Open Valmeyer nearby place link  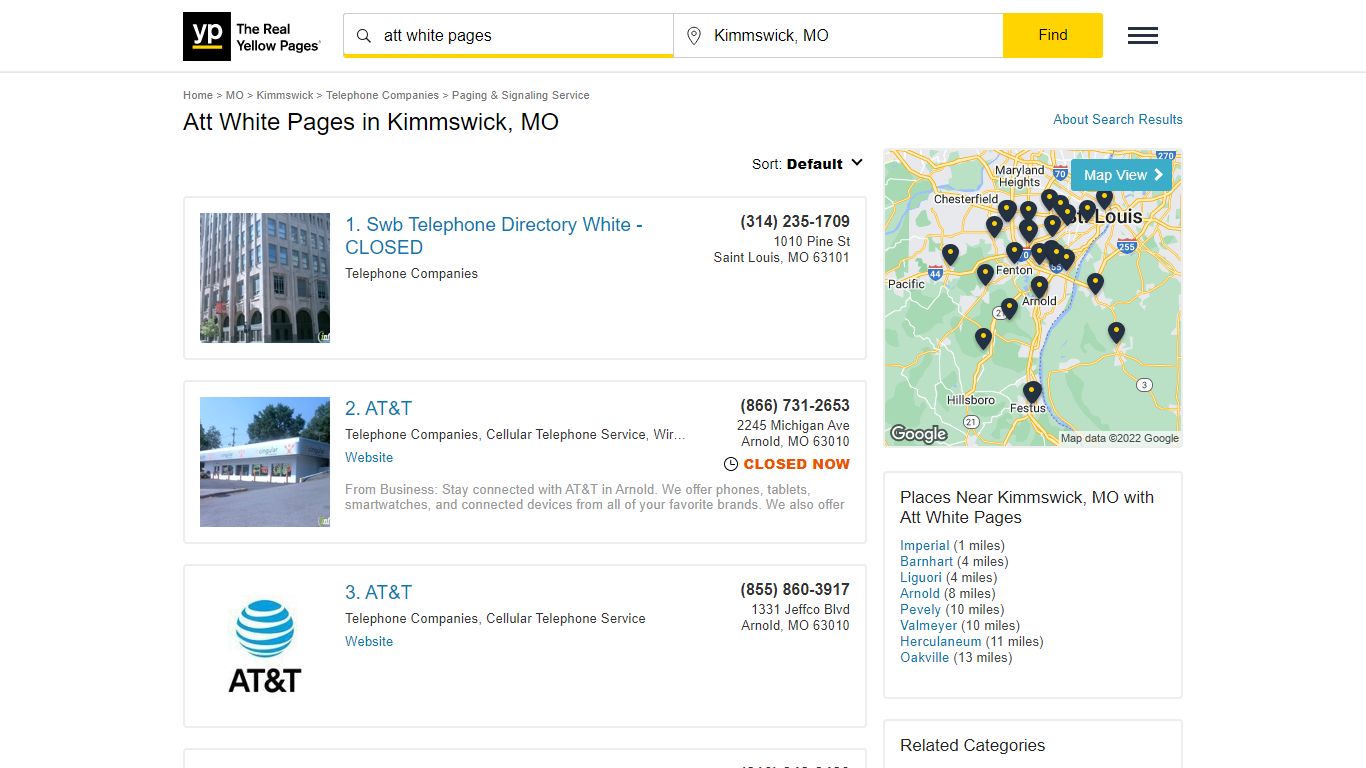coord(929,625)
